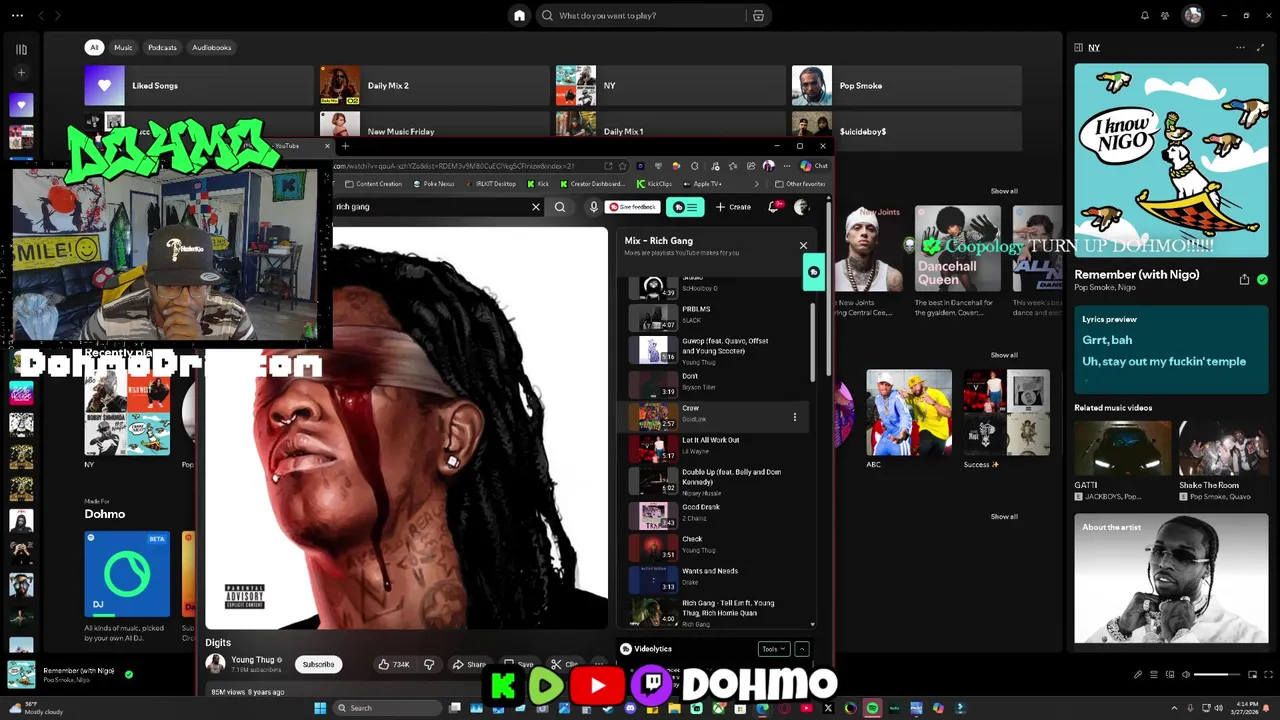Screen dimensions: 1280x720
Task: Open Spotify icon in Windows taskbar
Action: pos(872,708)
